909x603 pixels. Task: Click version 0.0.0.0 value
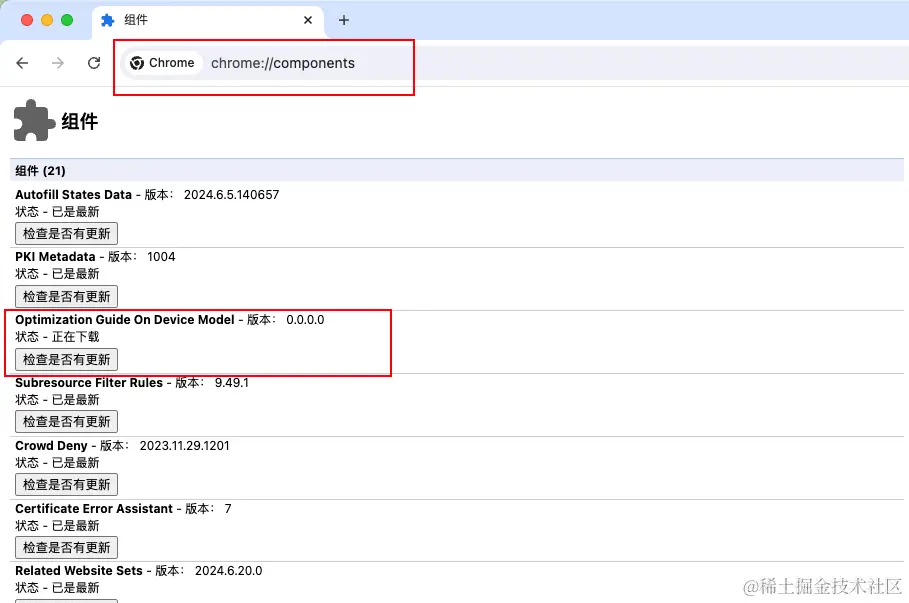tap(305, 319)
